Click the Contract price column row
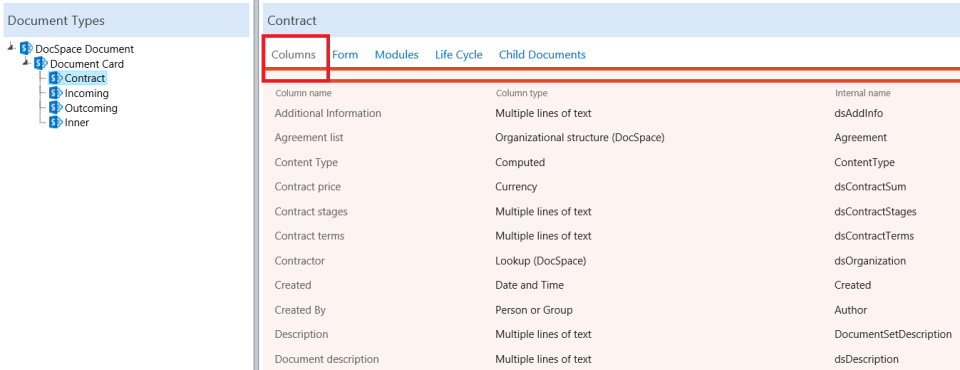Image resolution: width=960 pixels, height=370 pixels. pos(612,187)
